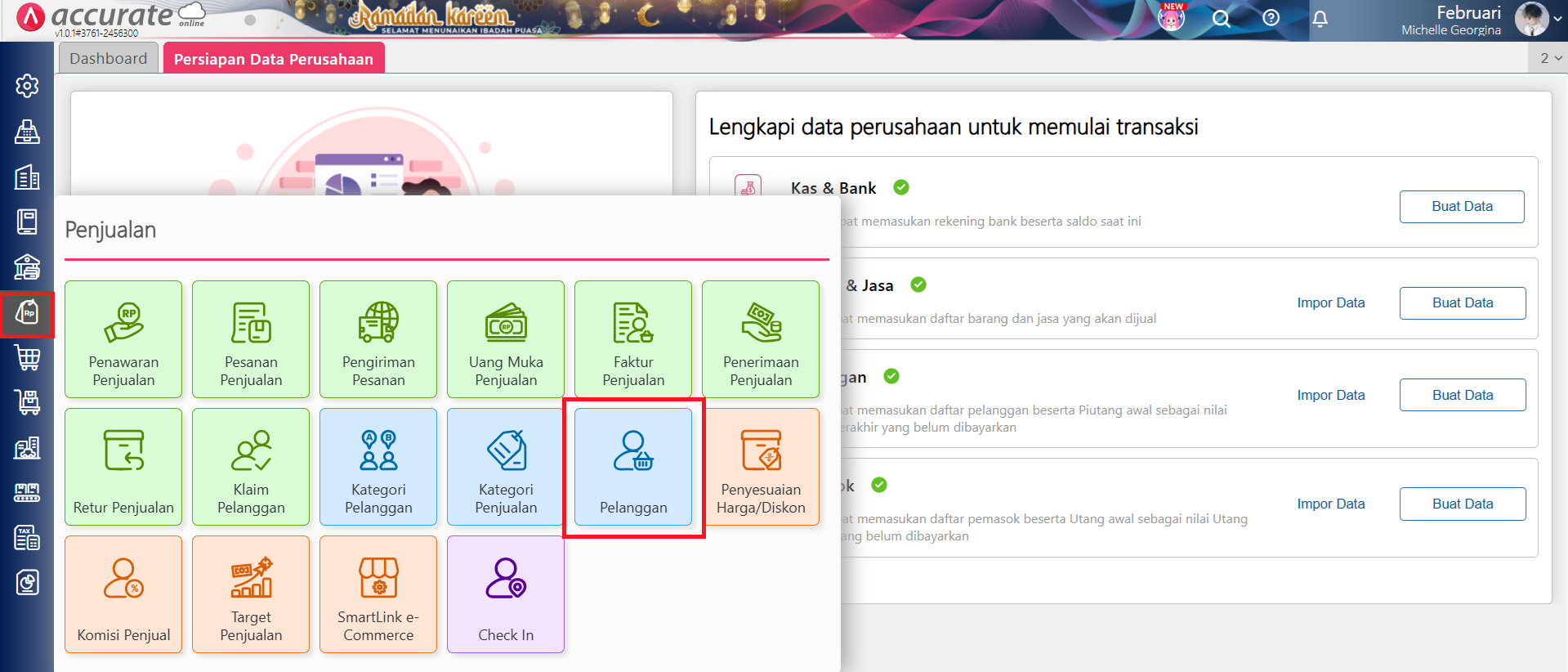Open the help question mark icon
The height and width of the screenshot is (672, 1568).
point(1271,18)
